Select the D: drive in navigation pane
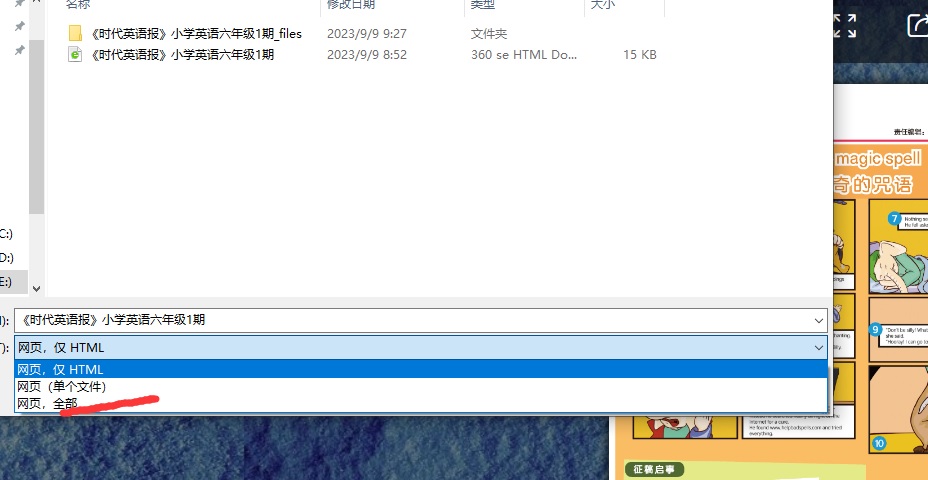This screenshot has width=928, height=480. [x=6, y=257]
